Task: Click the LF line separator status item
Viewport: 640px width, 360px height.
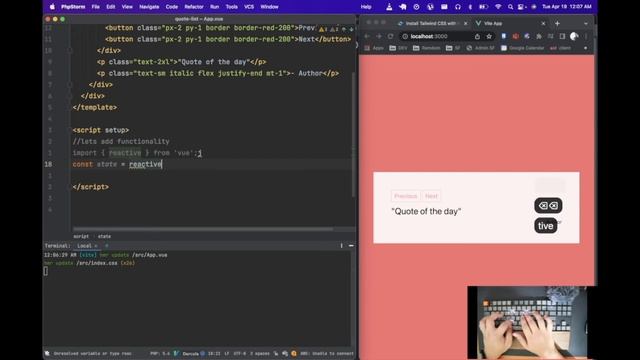Action: pyautogui.click(x=227, y=353)
